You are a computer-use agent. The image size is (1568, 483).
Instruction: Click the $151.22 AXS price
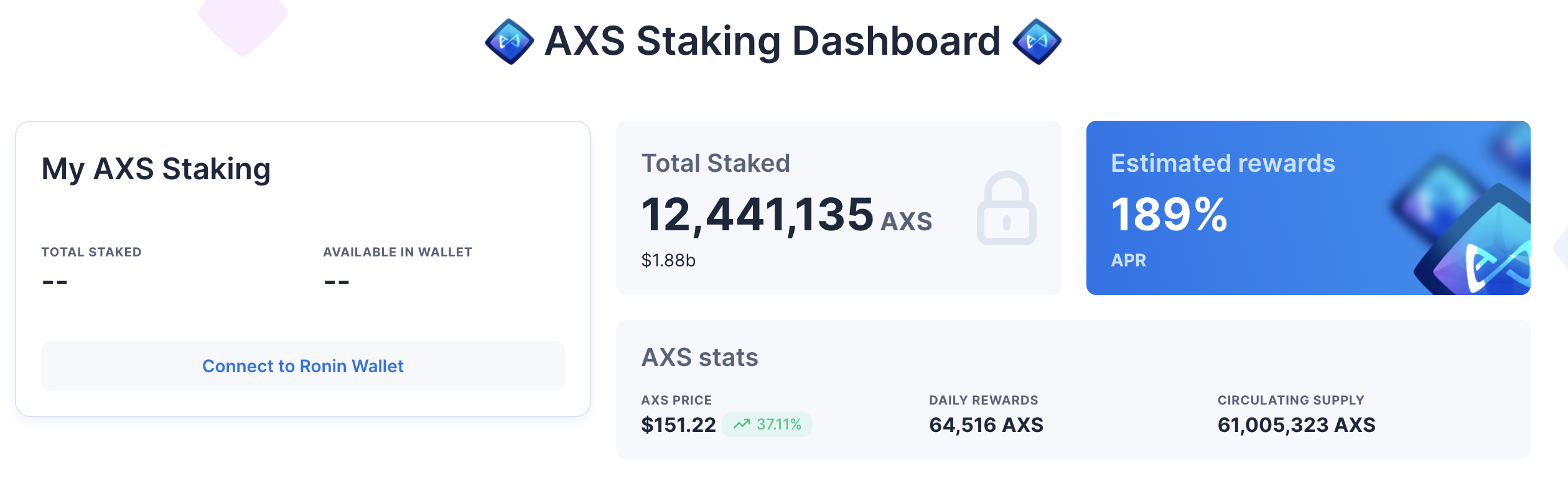tap(678, 425)
